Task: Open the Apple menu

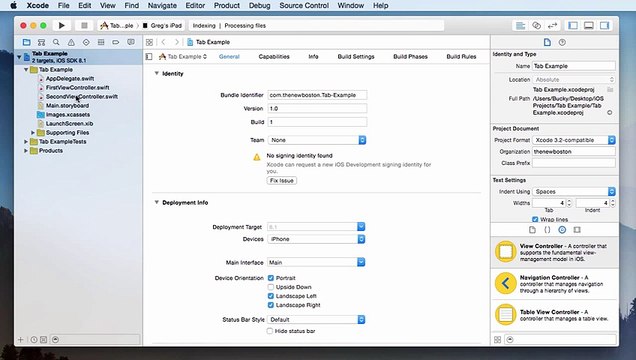Action: [14, 6]
